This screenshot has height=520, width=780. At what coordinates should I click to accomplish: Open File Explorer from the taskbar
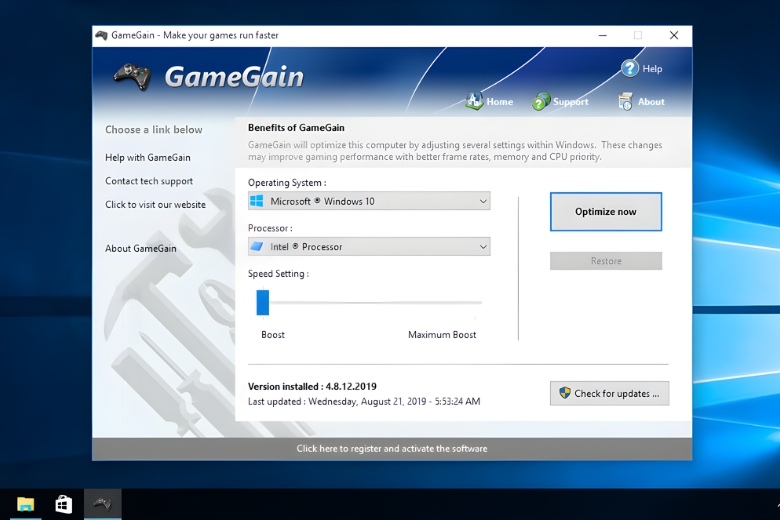point(25,504)
